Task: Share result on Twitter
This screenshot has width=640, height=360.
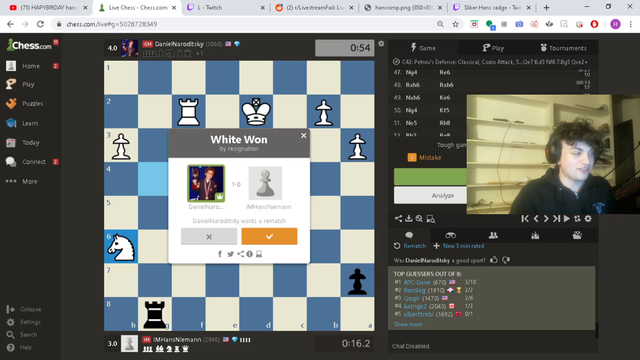Action: point(230,254)
